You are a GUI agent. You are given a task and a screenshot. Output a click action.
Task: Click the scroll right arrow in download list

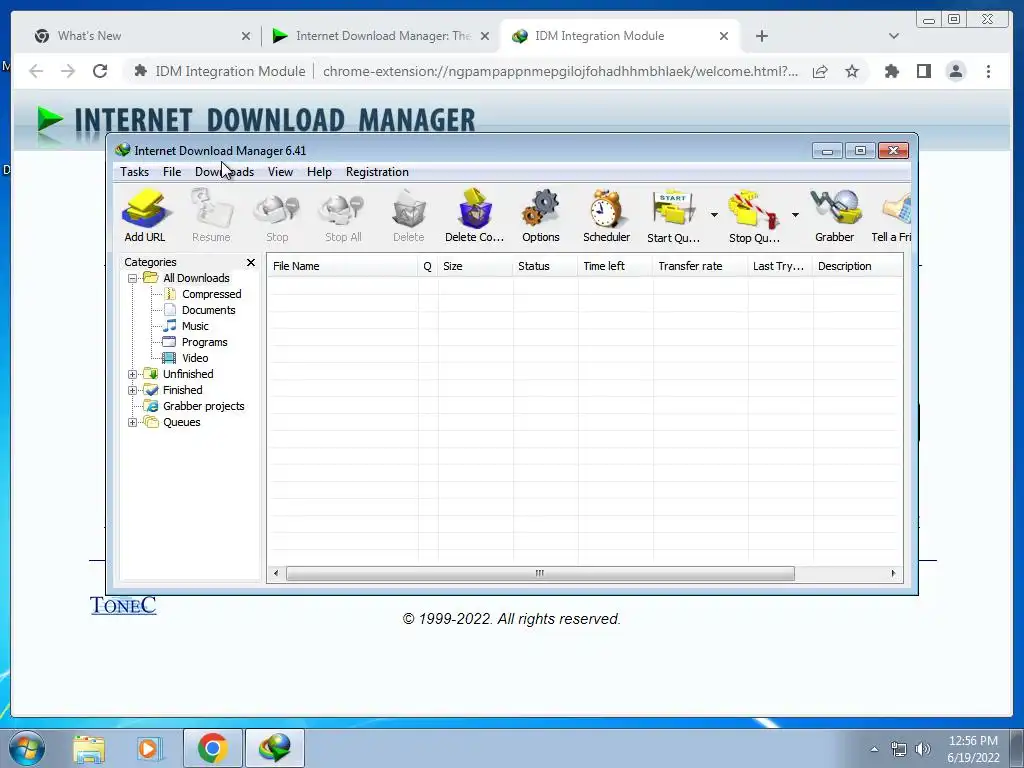coord(893,573)
